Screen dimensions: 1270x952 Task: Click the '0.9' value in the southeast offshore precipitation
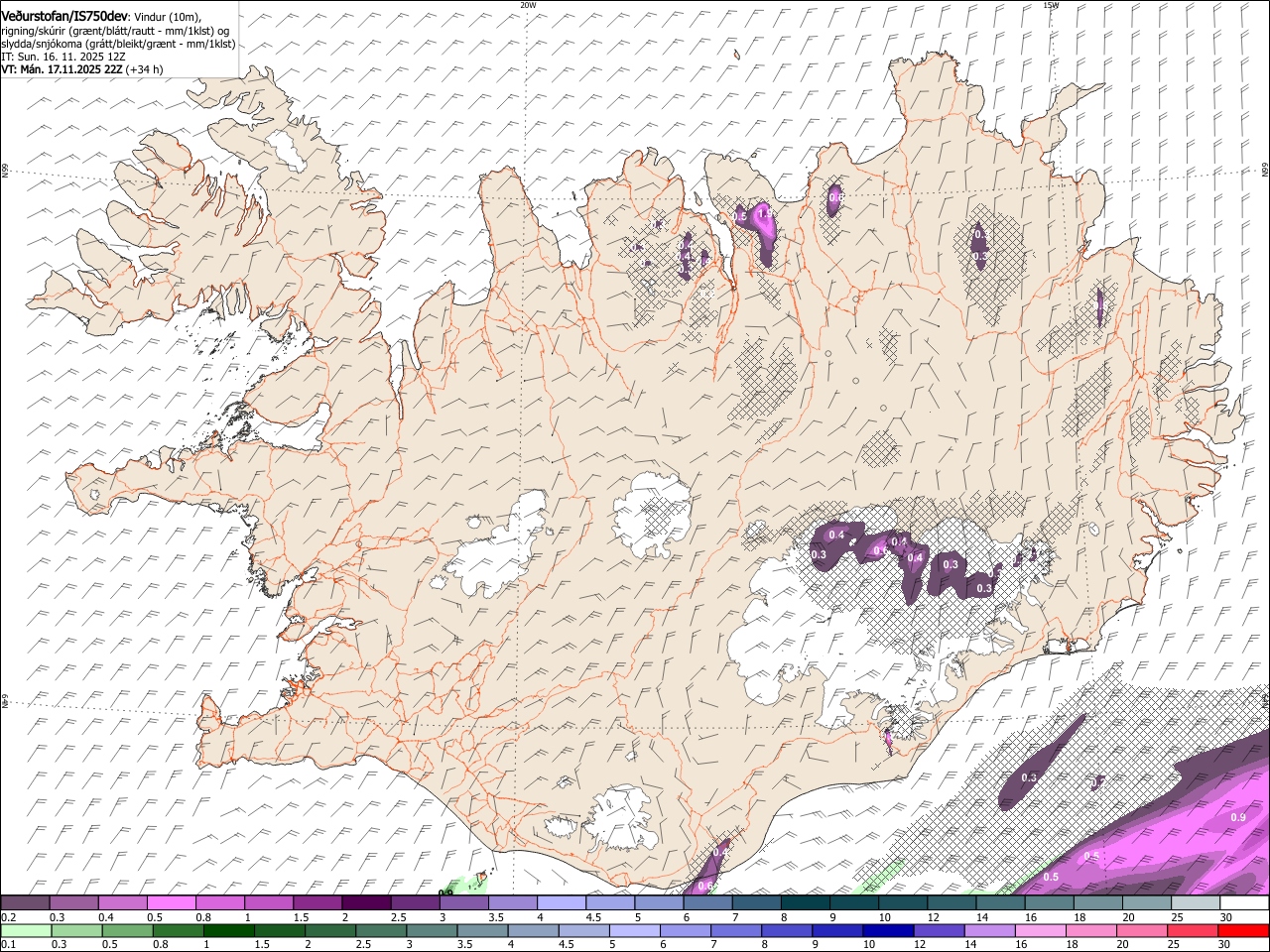[x=1238, y=817]
